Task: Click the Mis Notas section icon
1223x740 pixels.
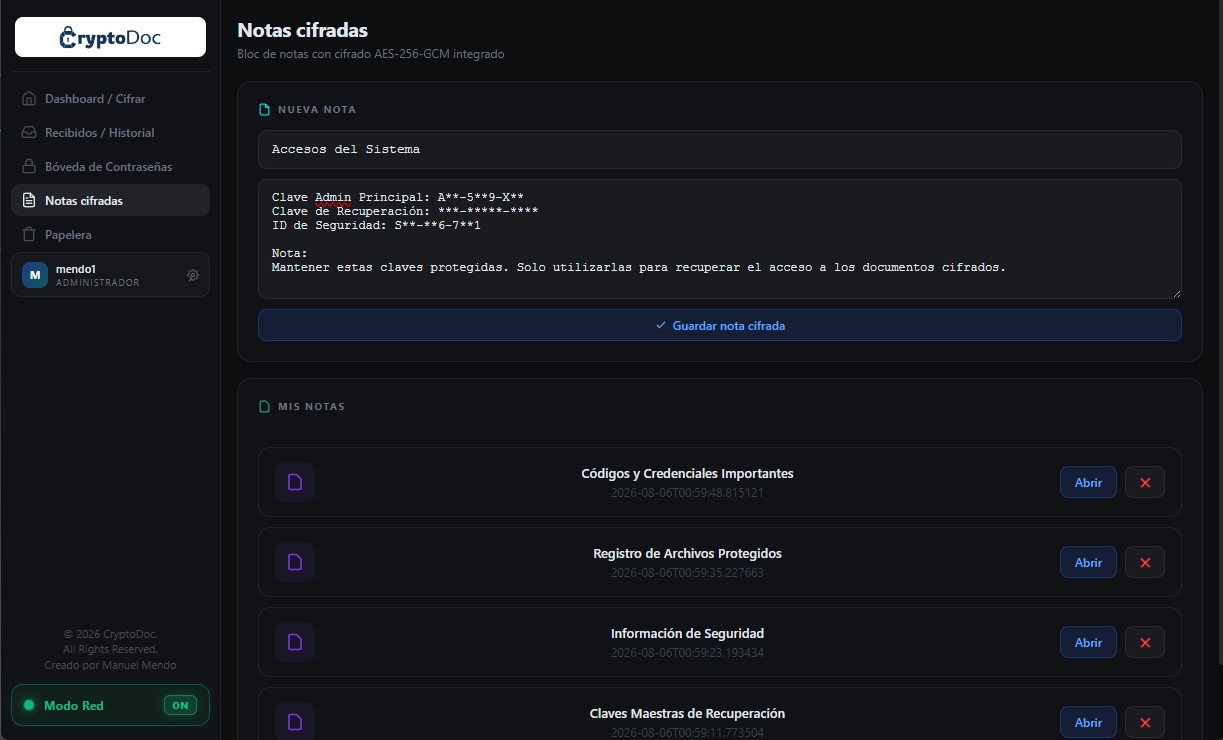Action: click(265, 407)
